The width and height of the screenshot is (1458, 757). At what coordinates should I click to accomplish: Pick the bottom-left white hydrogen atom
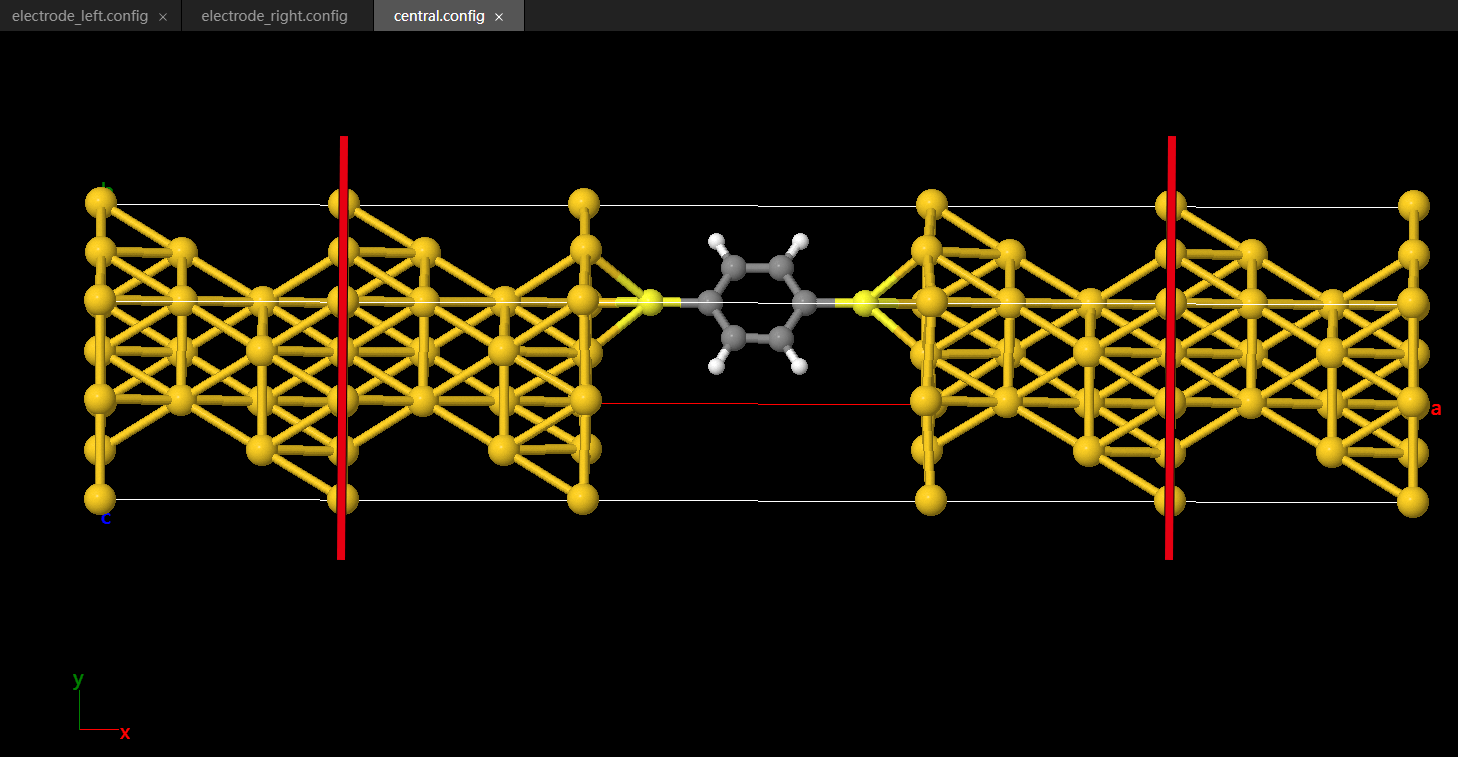tap(716, 365)
